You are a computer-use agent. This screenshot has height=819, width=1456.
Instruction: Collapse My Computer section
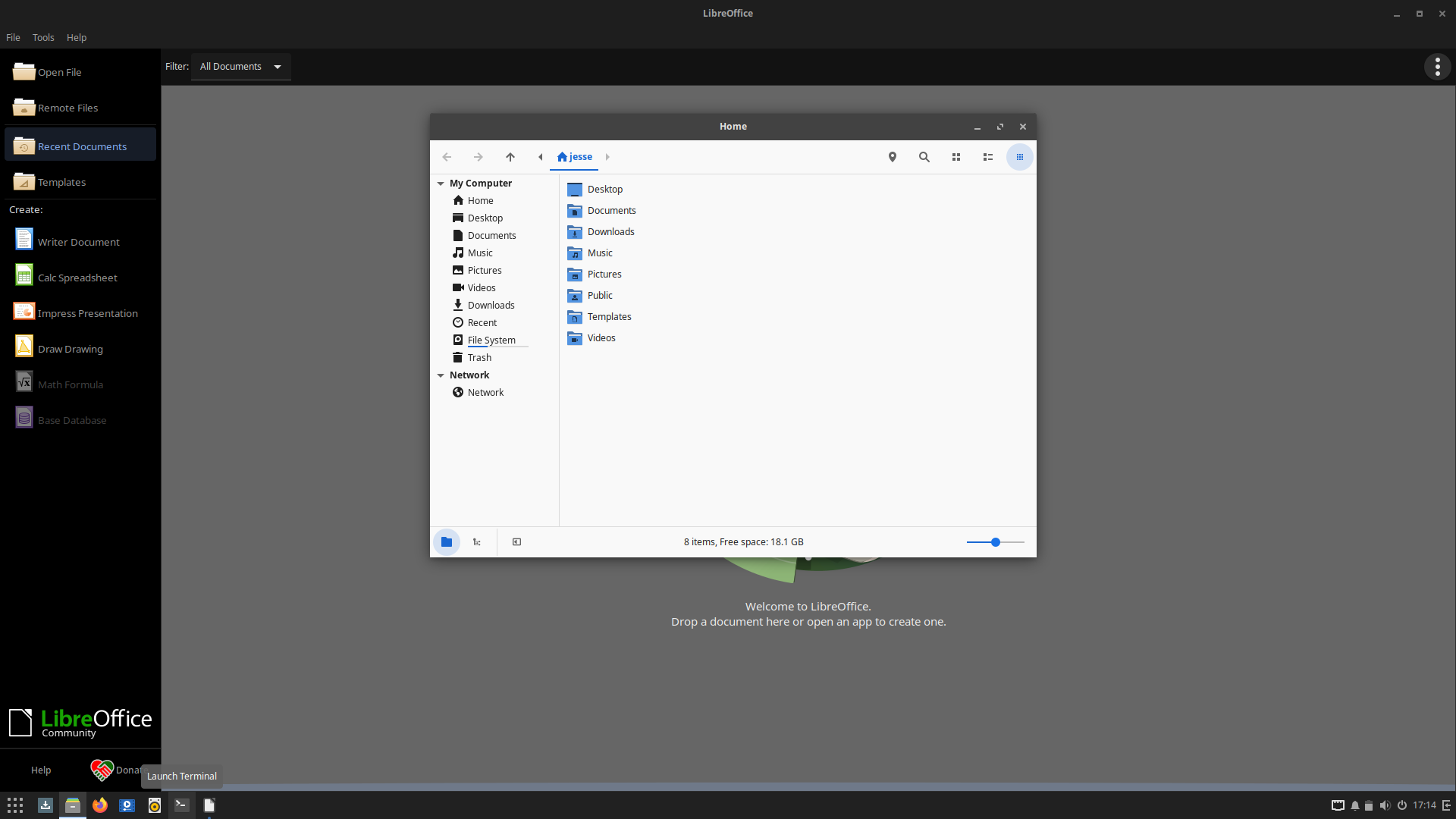(441, 184)
